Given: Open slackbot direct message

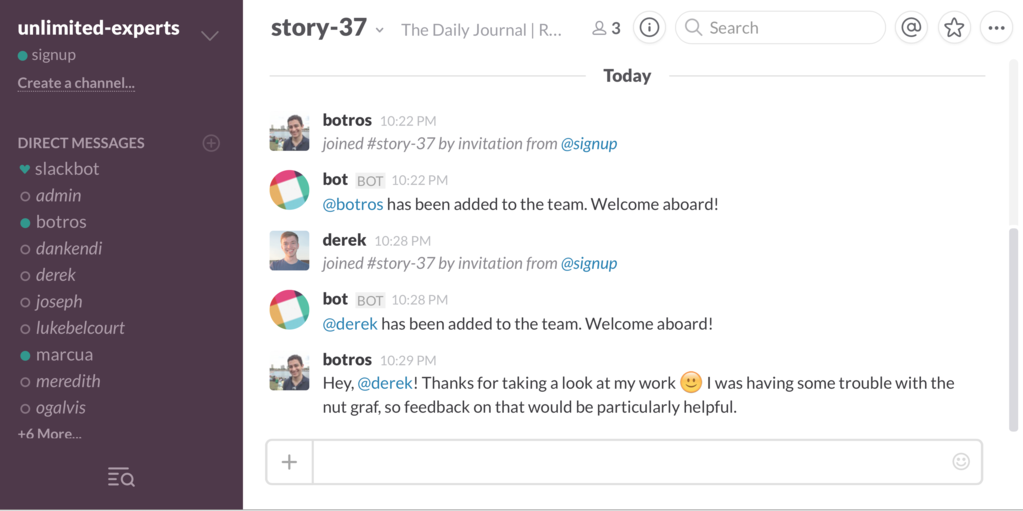Looking at the screenshot, I should point(67,169).
